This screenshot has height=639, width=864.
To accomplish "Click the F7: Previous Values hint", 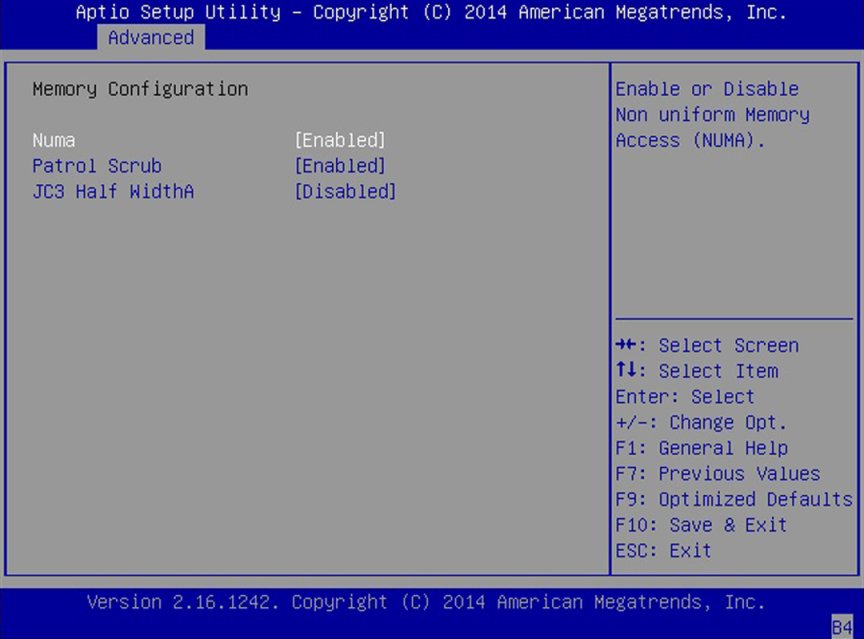I will point(717,474).
